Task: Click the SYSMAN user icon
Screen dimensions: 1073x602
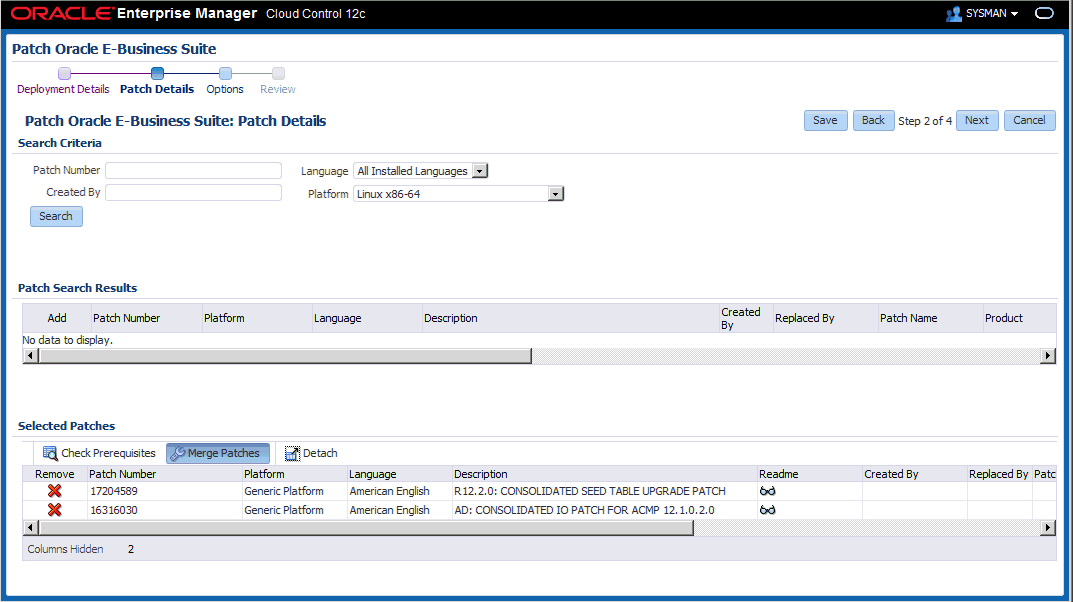Action: [953, 14]
